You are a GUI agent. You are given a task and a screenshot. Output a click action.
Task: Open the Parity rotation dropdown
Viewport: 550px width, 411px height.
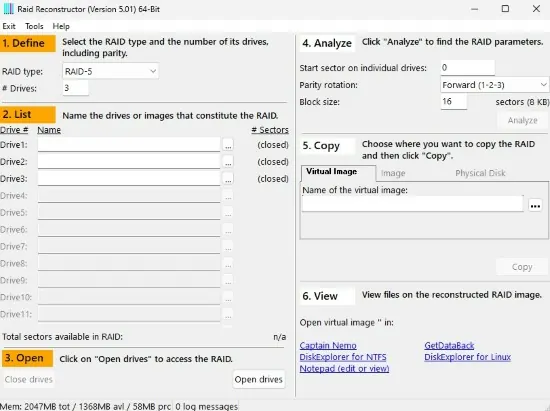click(x=495, y=85)
